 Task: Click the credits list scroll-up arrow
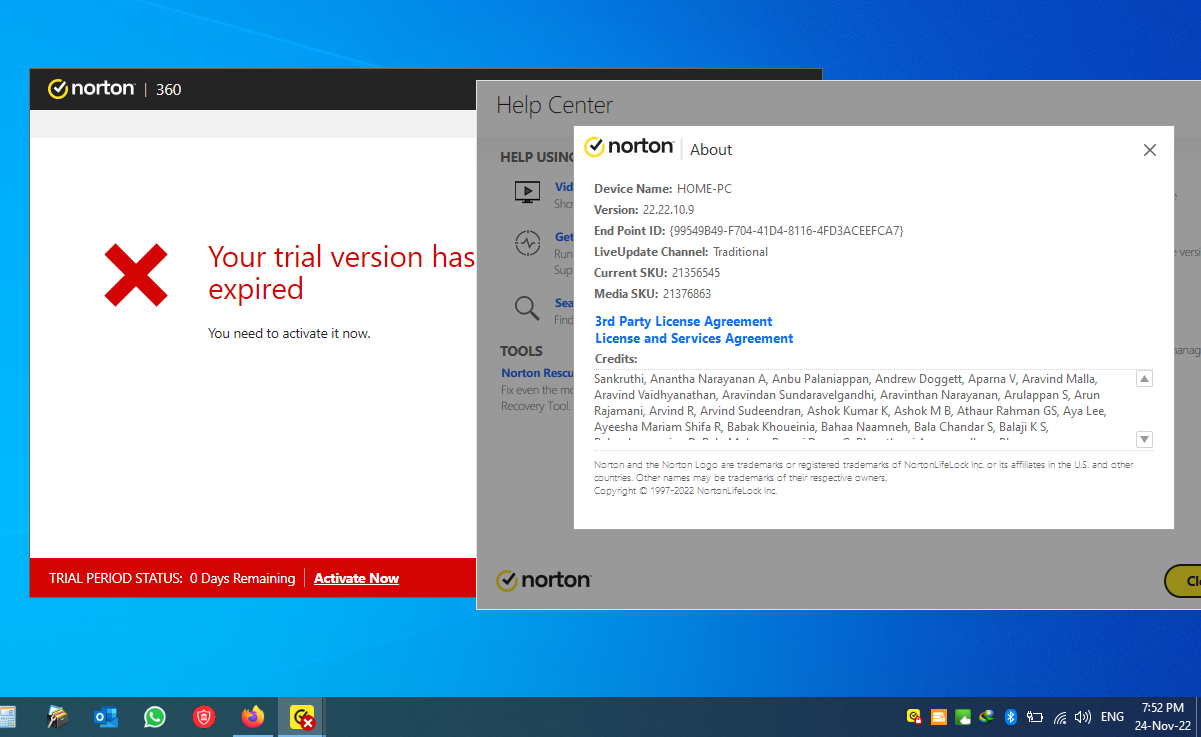(x=1145, y=378)
